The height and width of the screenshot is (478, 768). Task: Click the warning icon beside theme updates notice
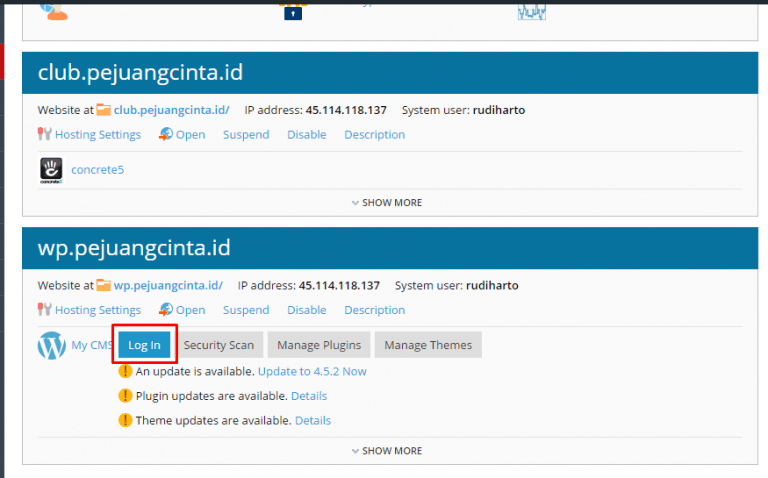point(125,420)
